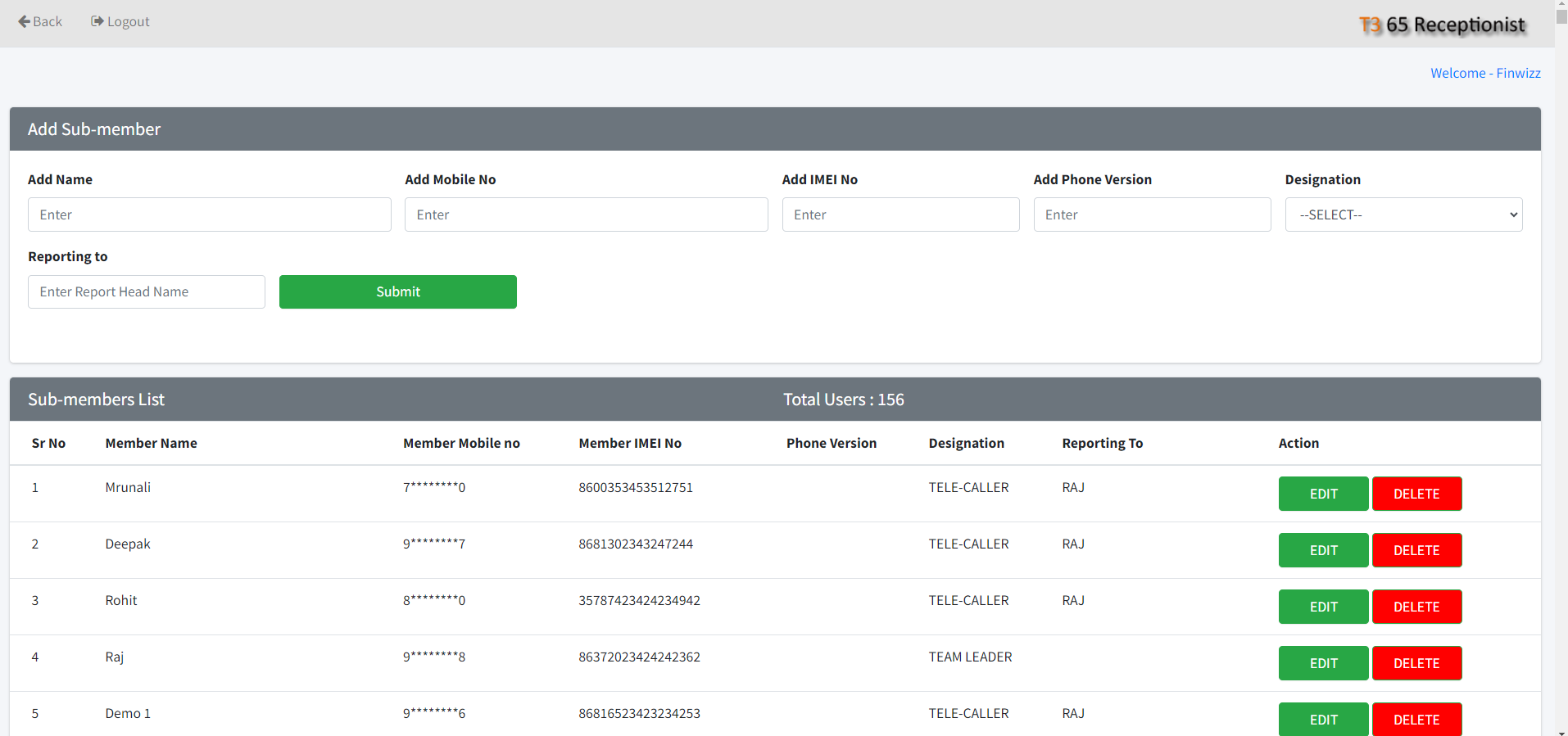Edit the Demo 1 member row
This screenshot has height=736, width=1568.
tap(1323, 719)
